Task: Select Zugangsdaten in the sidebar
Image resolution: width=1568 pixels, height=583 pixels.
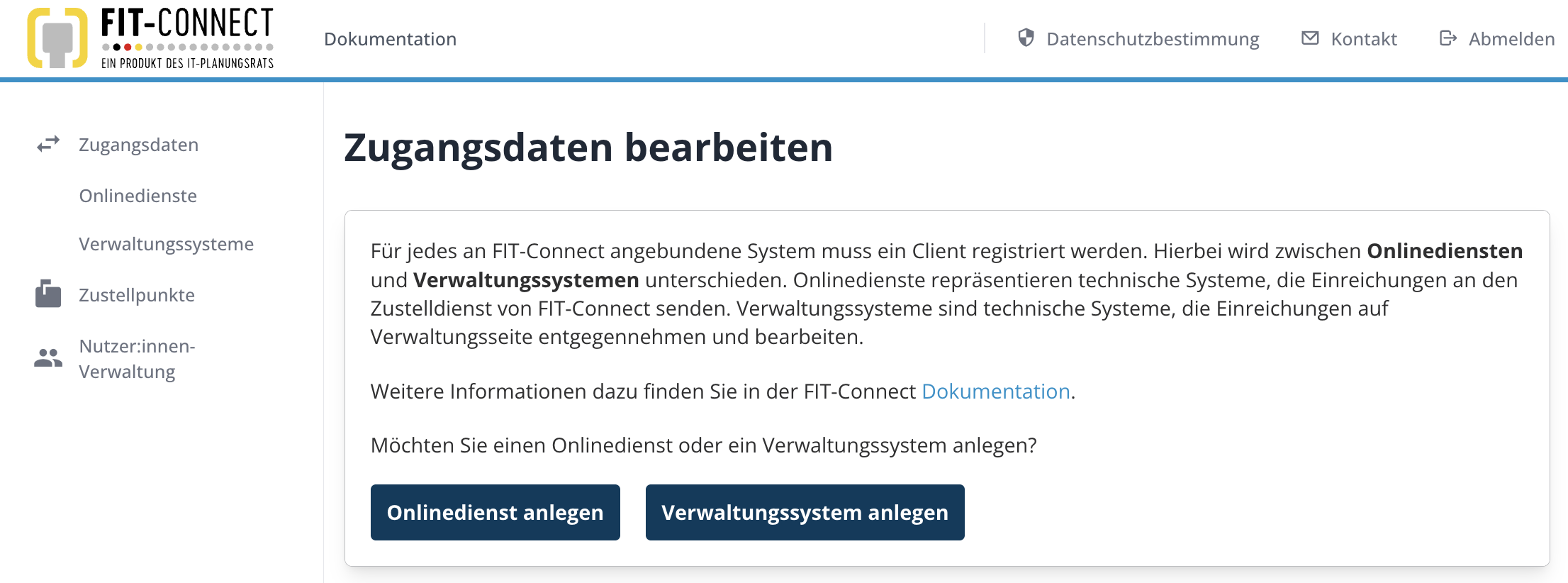Action: coord(138,145)
